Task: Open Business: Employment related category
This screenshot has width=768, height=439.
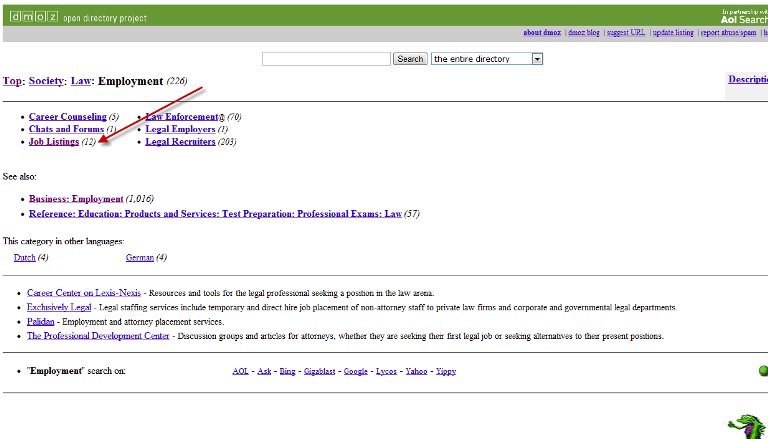Action: (76, 199)
